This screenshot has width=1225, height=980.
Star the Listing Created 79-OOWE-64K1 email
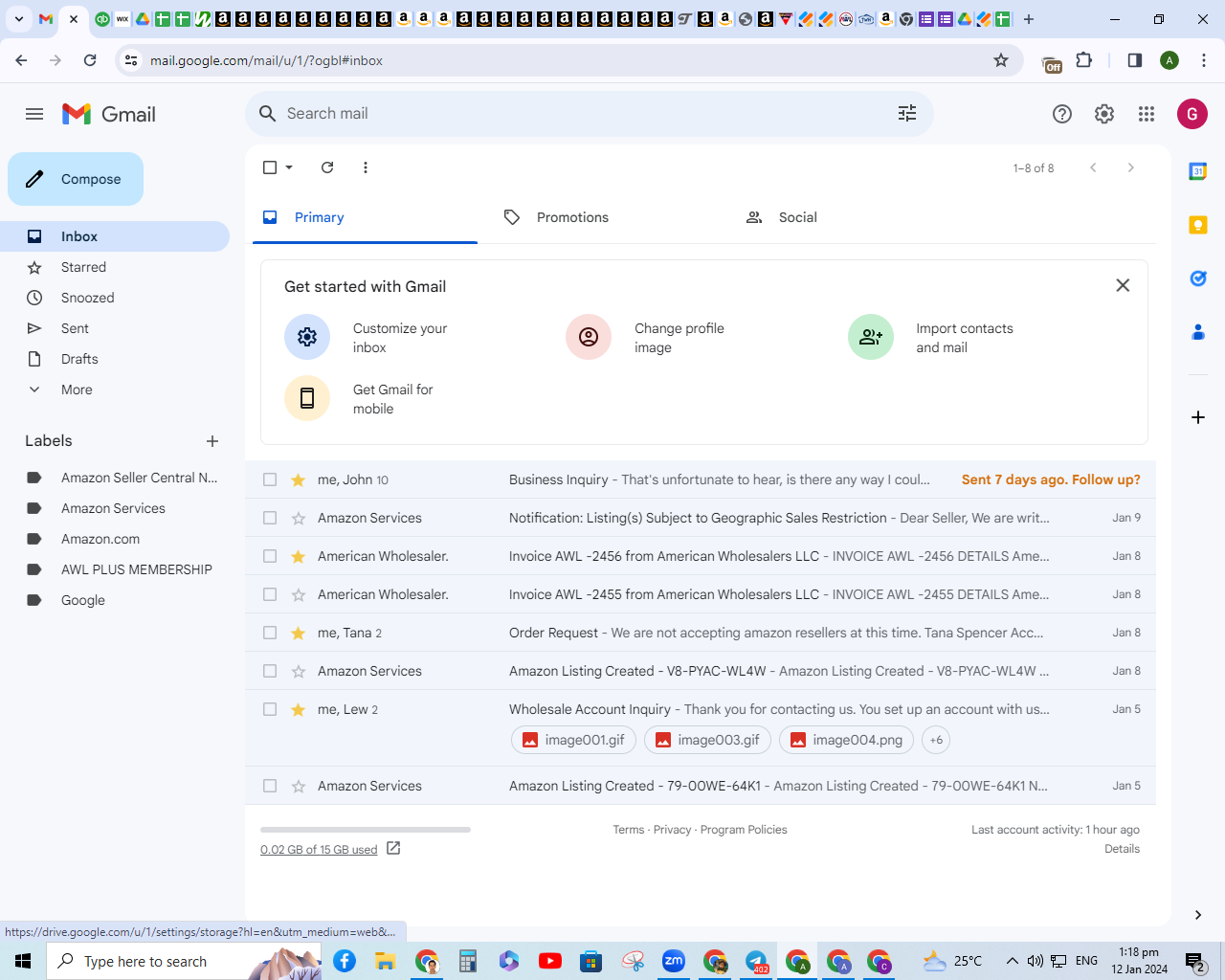point(299,786)
